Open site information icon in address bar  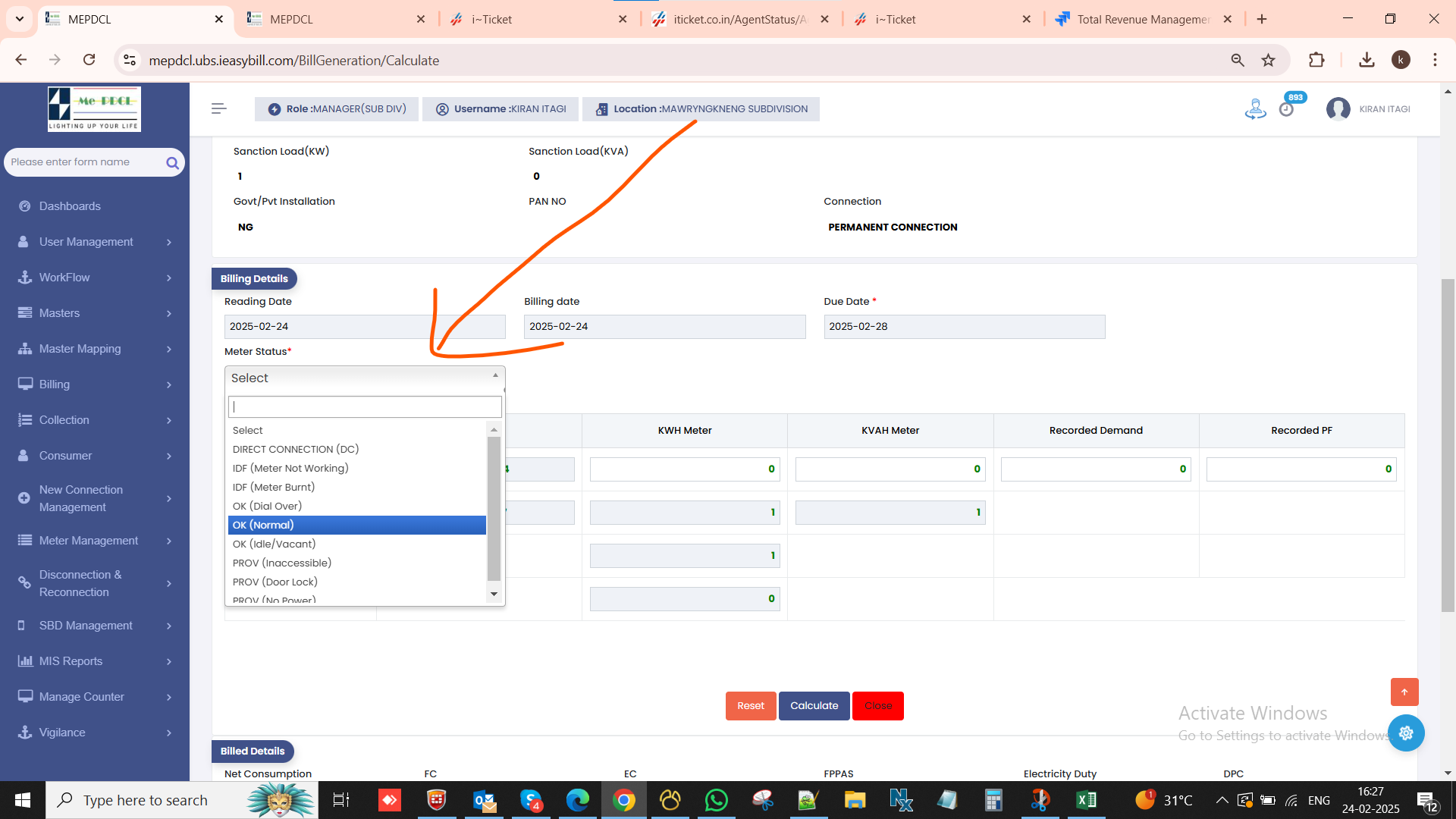pos(130,60)
